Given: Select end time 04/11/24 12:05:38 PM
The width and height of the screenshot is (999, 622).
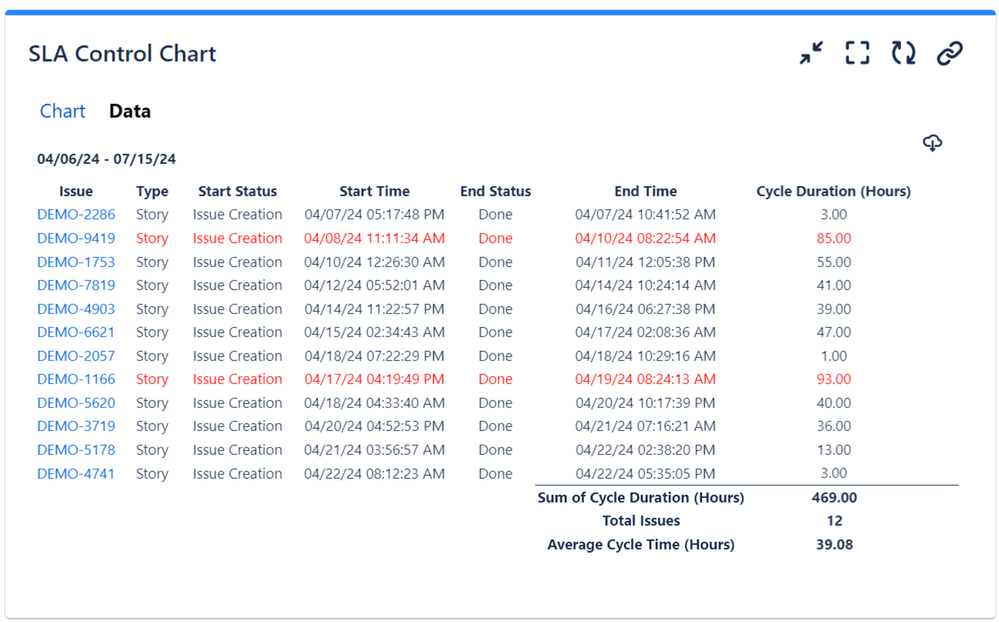Looking at the screenshot, I should coord(645,262).
